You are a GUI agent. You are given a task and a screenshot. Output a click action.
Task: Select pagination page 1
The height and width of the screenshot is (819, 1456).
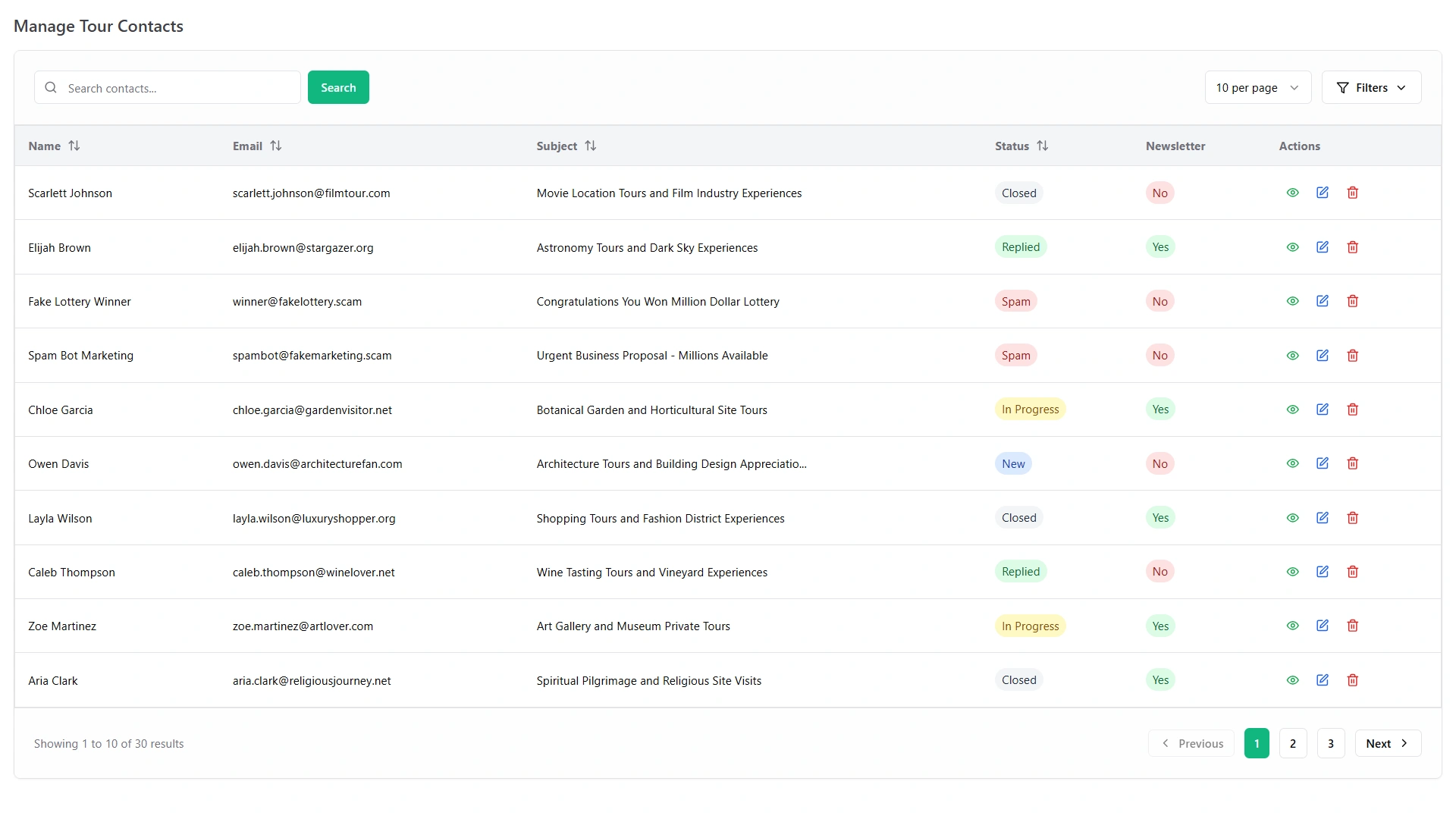point(1257,743)
